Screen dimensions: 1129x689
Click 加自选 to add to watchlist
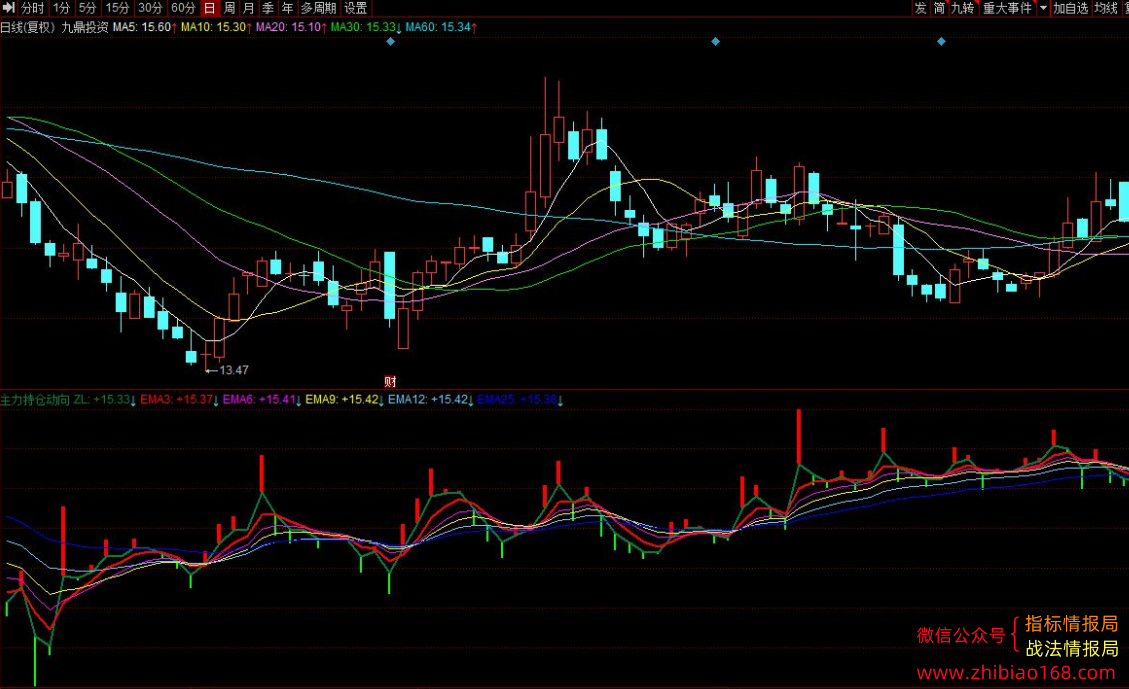pyautogui.click(x=1071, y=8)
